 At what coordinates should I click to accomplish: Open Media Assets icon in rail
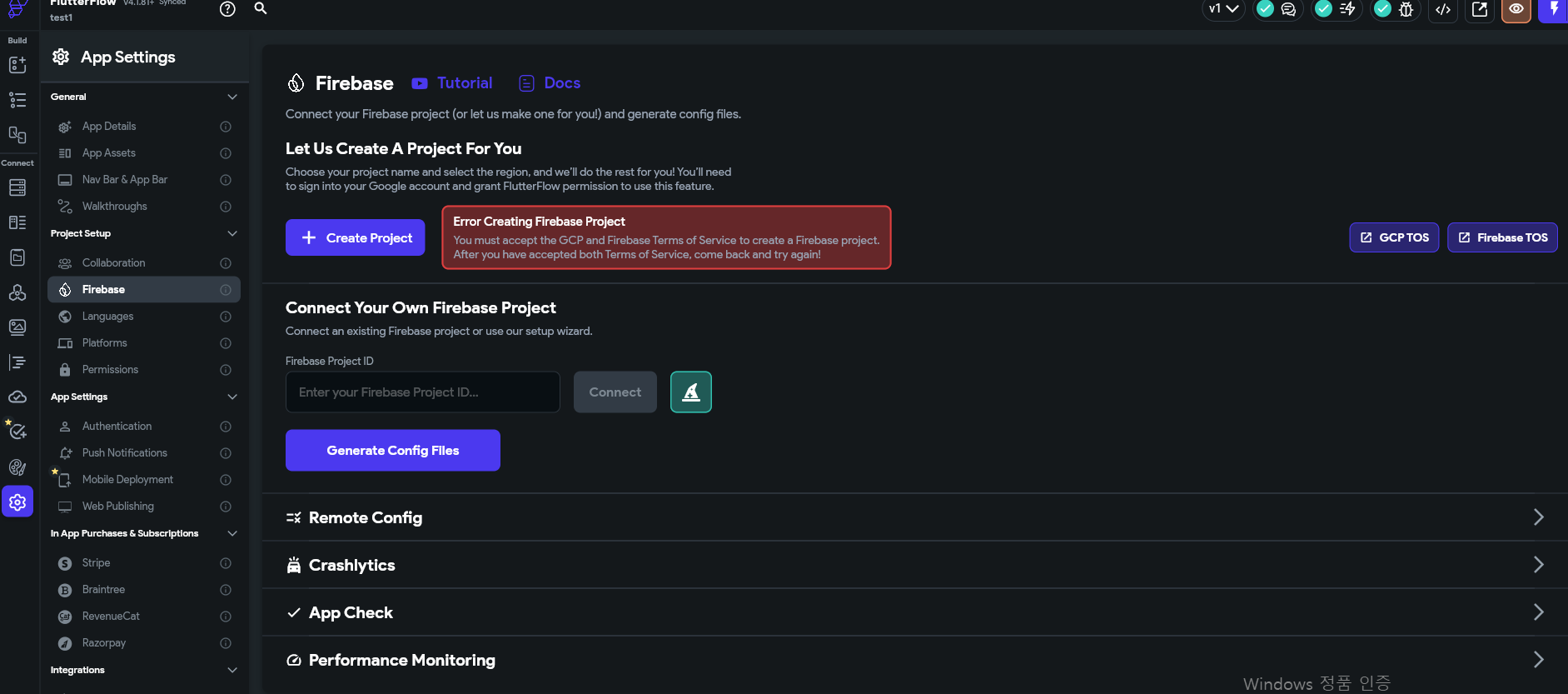click(17, 327)
